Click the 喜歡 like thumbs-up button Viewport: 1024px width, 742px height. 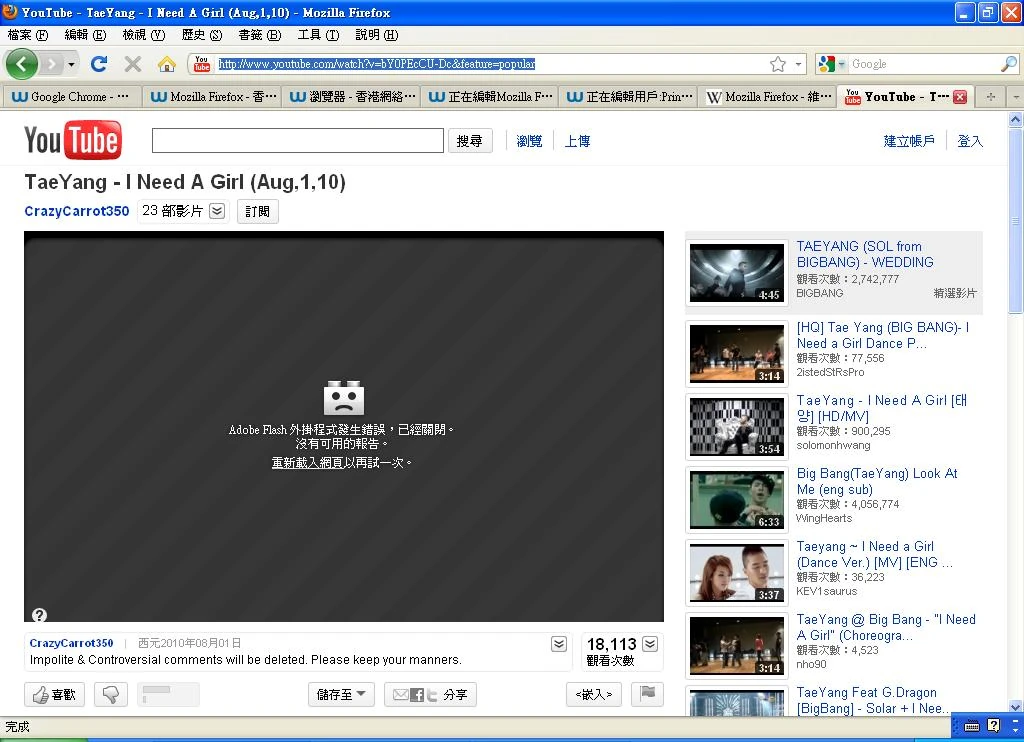pos(54,694)
